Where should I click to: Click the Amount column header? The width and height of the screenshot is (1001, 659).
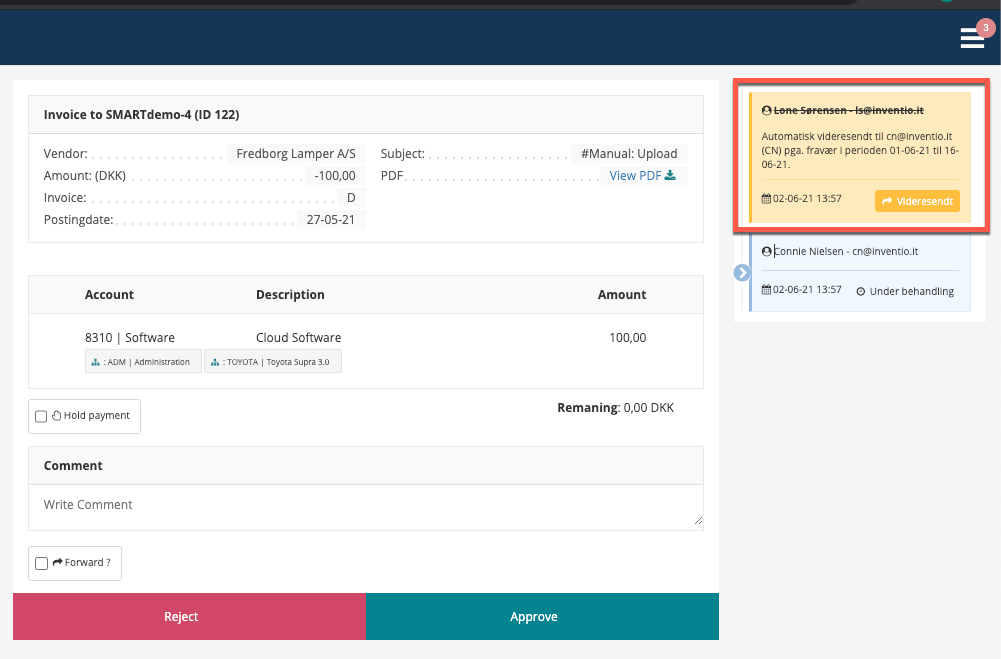click(622, 295)
